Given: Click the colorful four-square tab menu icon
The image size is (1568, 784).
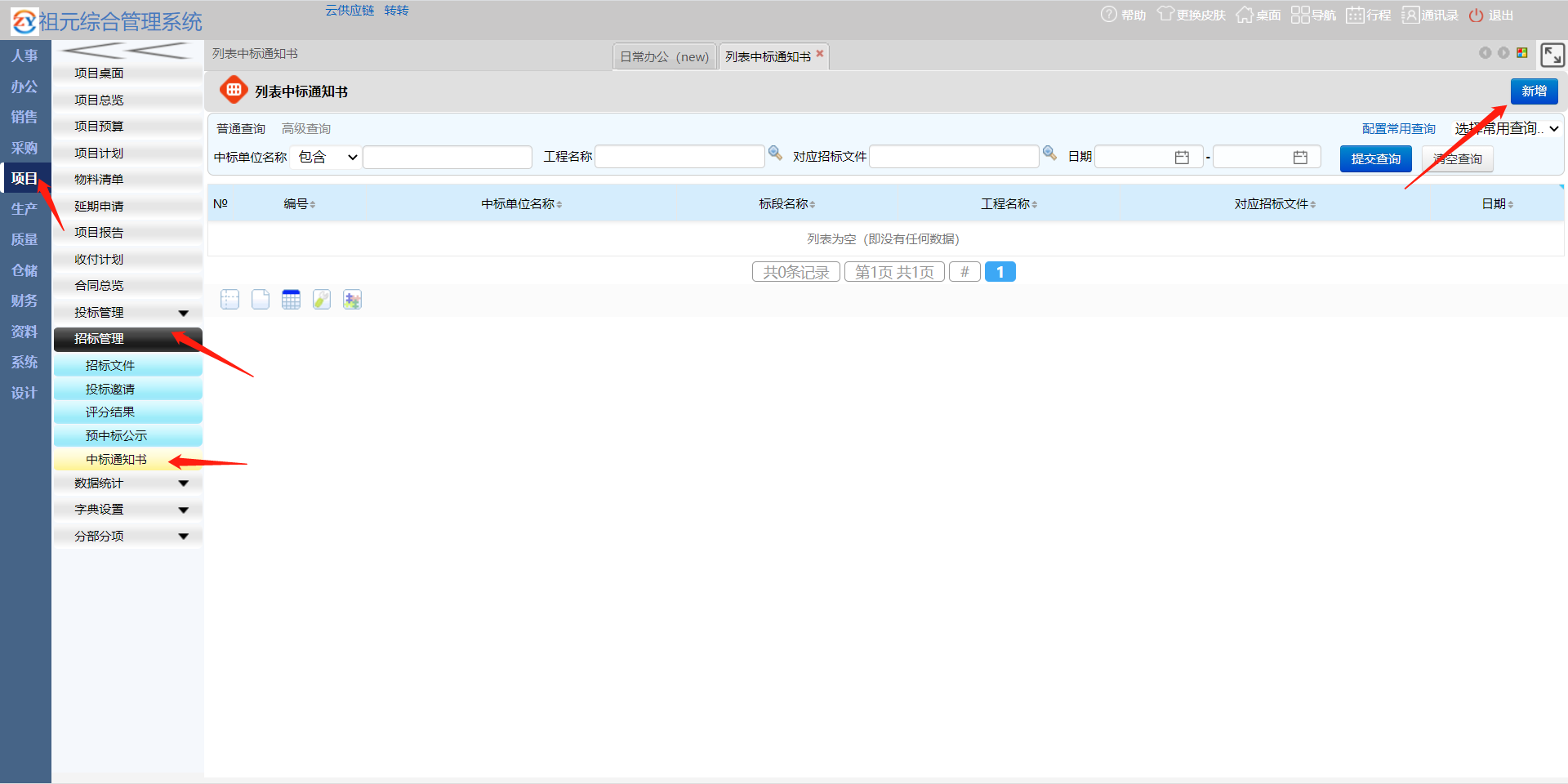Looking at the screenshot, I should point(1522,53).
